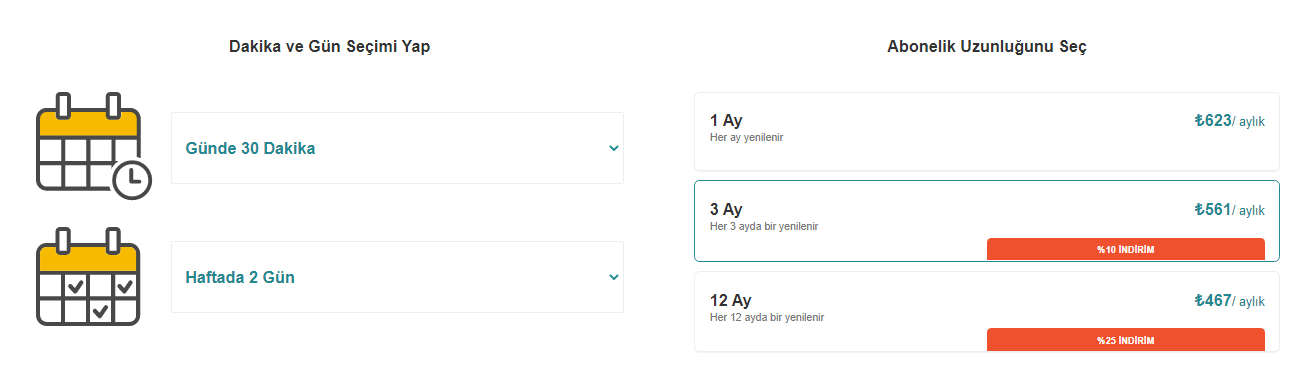Click the calendar with clock icon
This screenshot has width=1314, height=381.
coord(93,146)
